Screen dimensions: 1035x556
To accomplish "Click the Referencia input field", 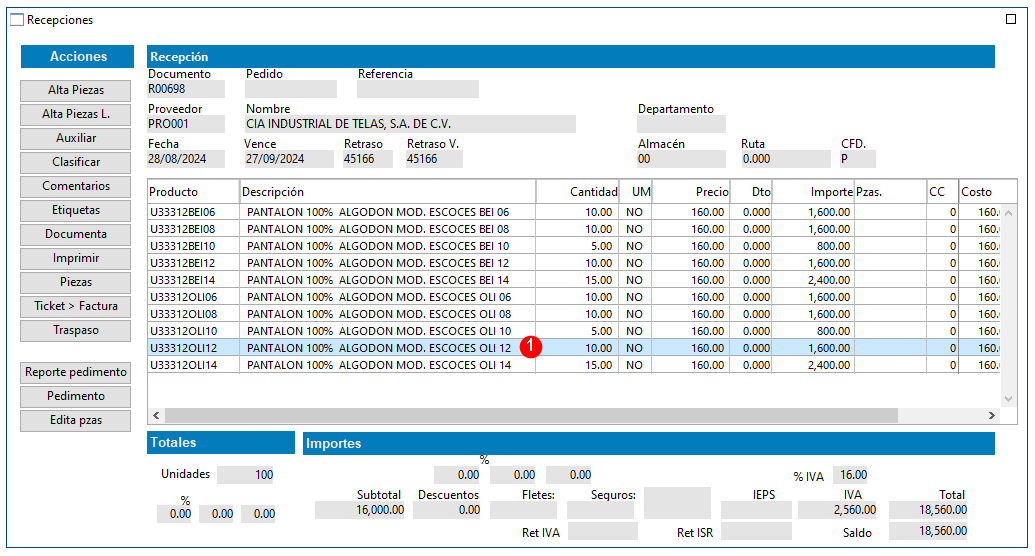I will 418,89.
